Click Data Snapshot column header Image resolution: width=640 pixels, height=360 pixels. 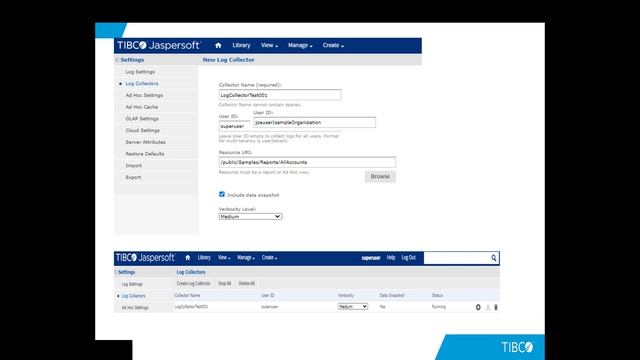[x=392, y=295]
